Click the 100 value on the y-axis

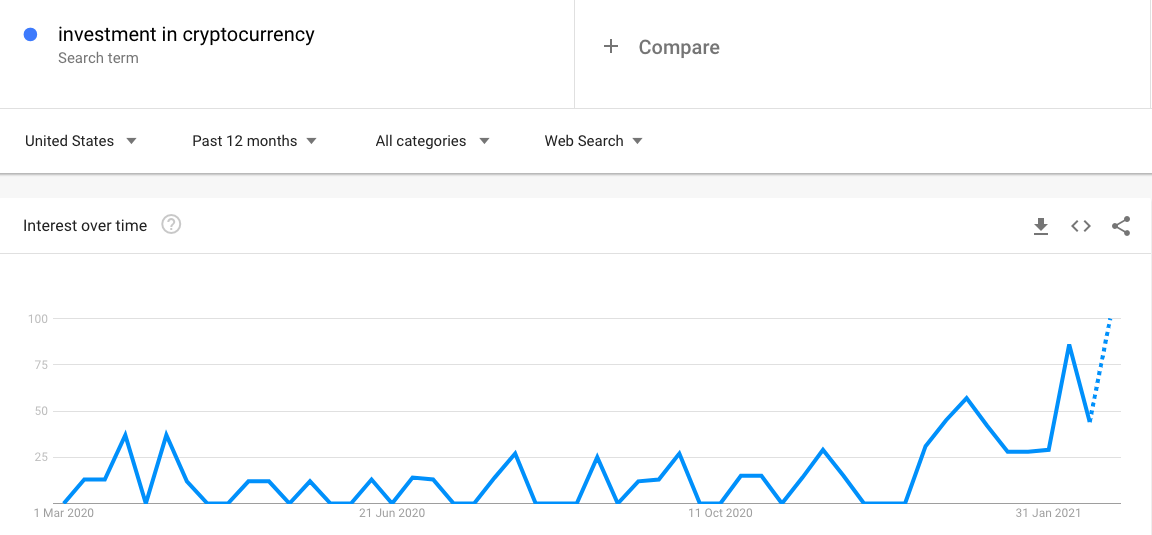(x=38, y=319)
